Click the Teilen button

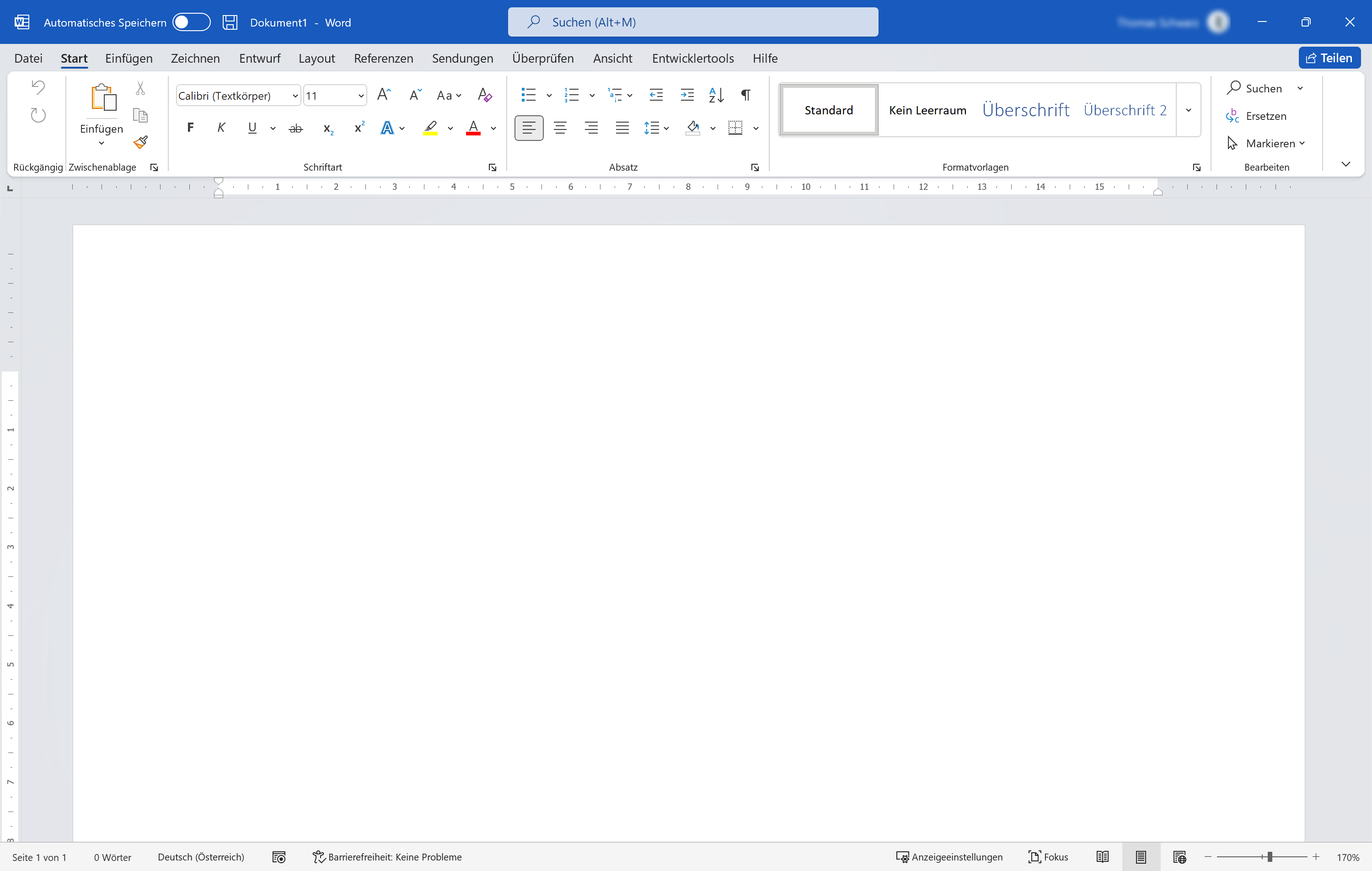point(1329,57)
